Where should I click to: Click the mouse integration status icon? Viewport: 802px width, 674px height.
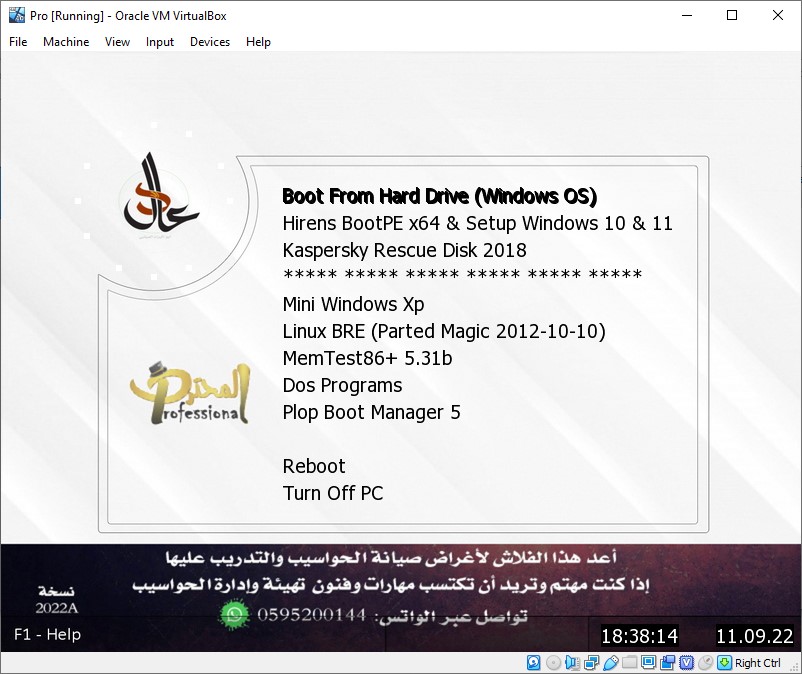705,663
